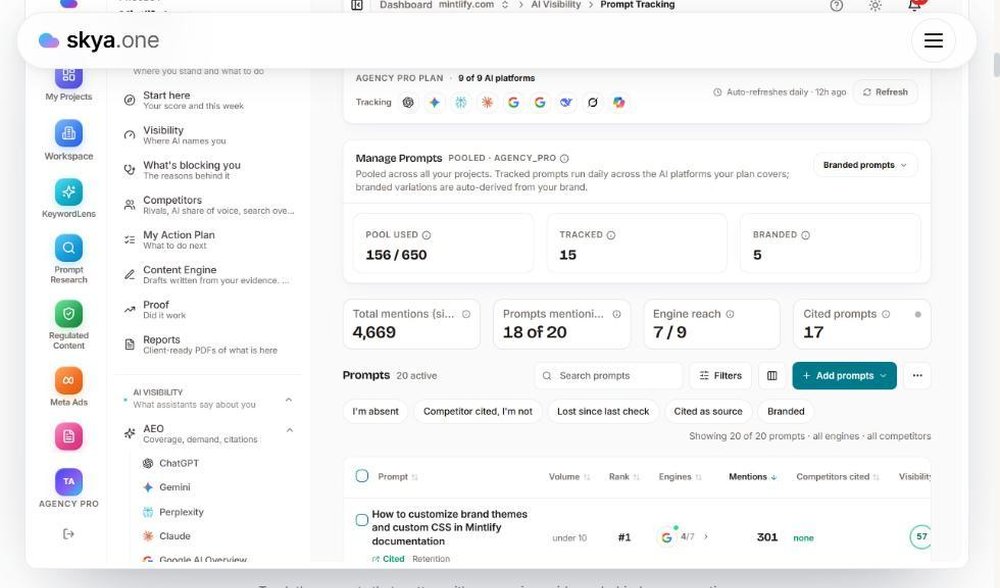Select Perplexity under AEO
Image resolution: width=1000 pixels, height=588 pixels.
coord(173,512)
